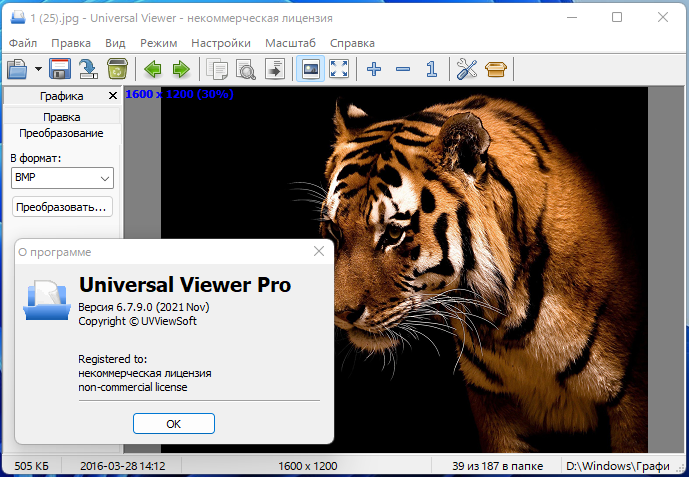The image size is (689, 477).
Task: Open the Справка menu
Action: point(352,43)
